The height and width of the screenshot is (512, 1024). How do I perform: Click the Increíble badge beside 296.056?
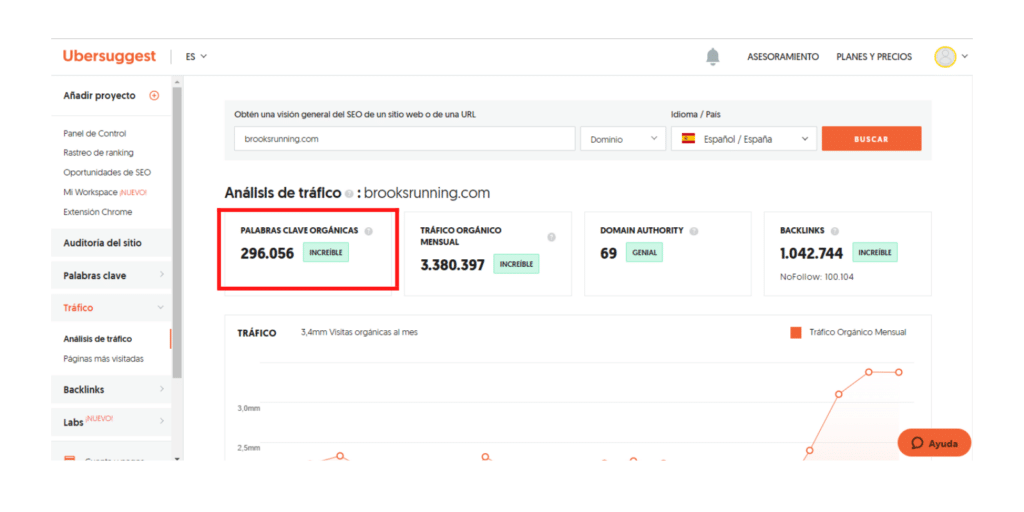point(326,253)
